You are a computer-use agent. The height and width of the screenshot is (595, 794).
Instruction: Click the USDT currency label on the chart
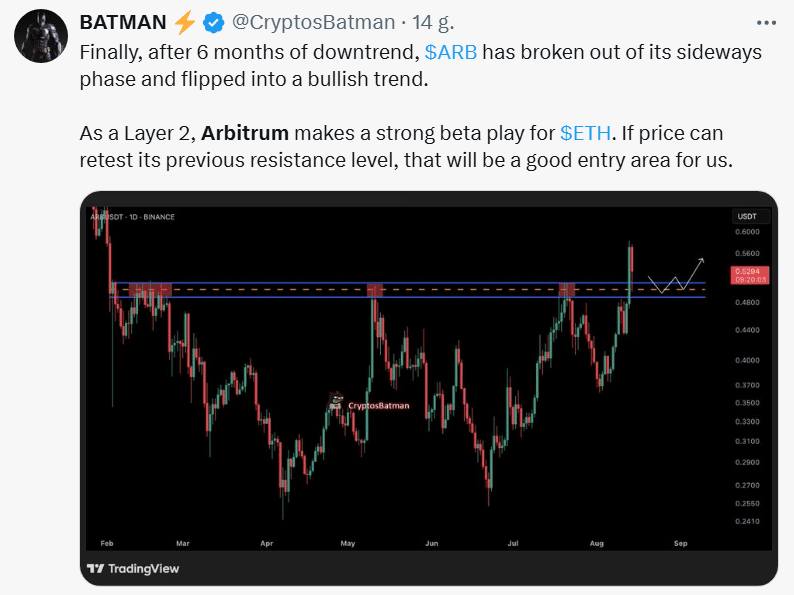(x=746, y=216)
